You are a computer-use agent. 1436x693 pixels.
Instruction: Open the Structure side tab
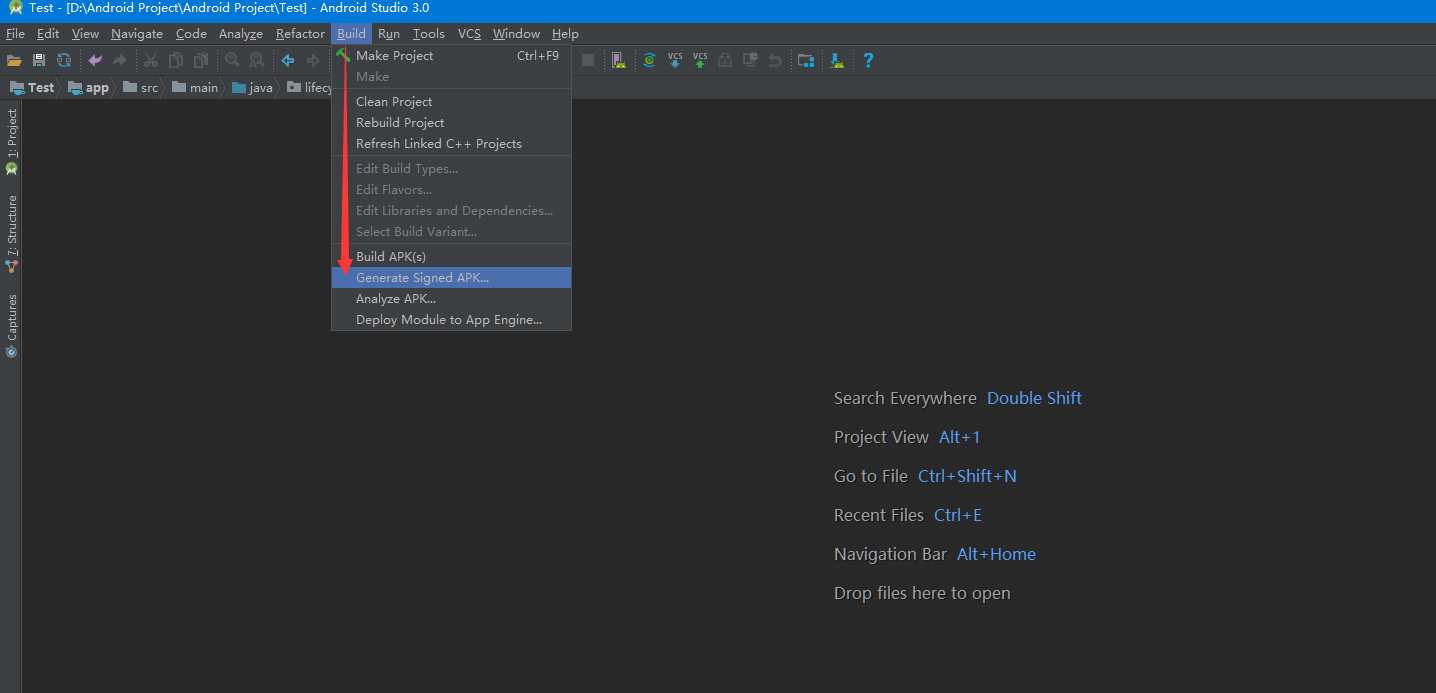[x=12, y=234]
